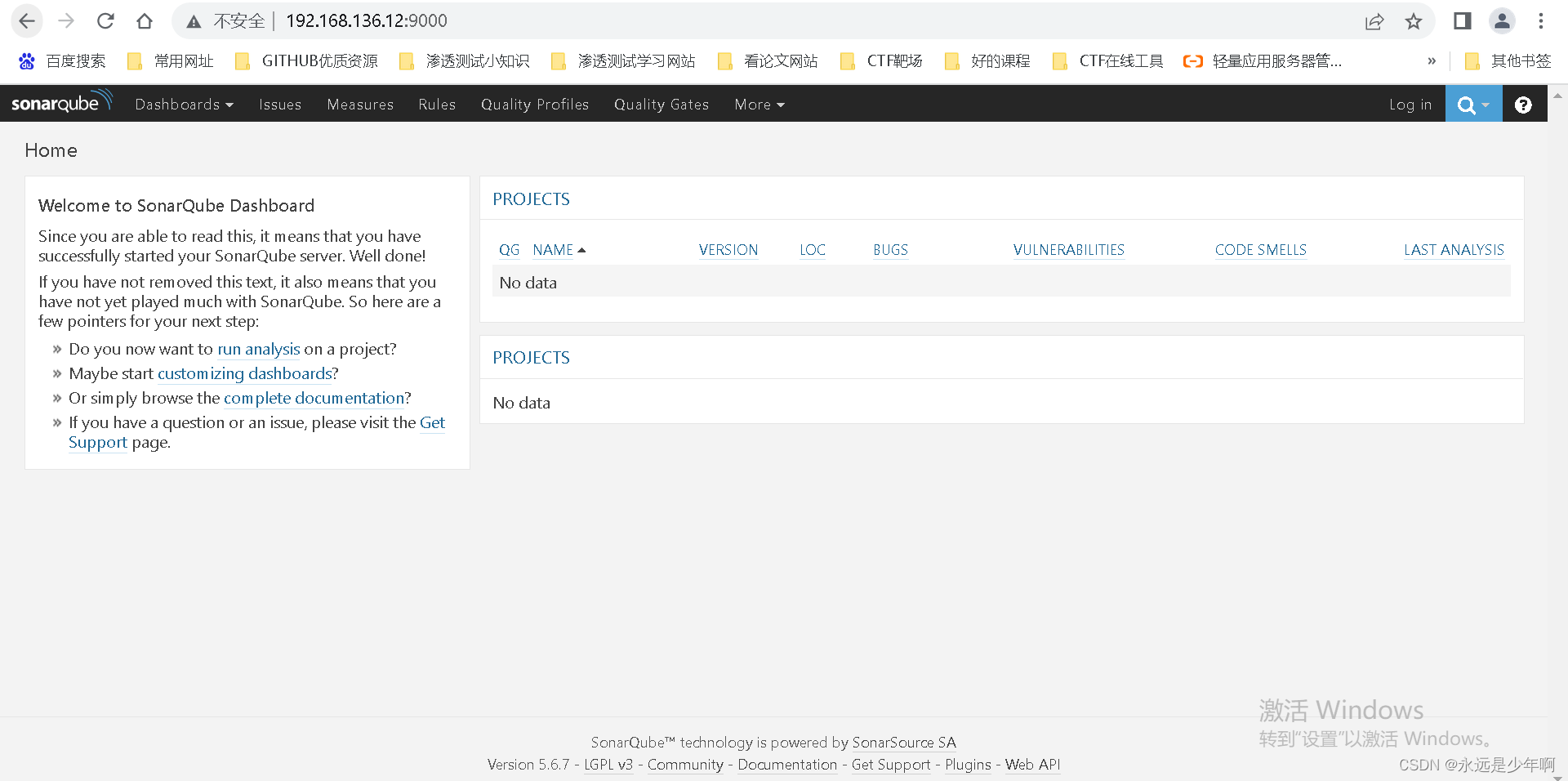Screen dimensions: 1568x781
Task: Sort projects by the VULNERABILITIES column
Action: (x=1069, y=250)
